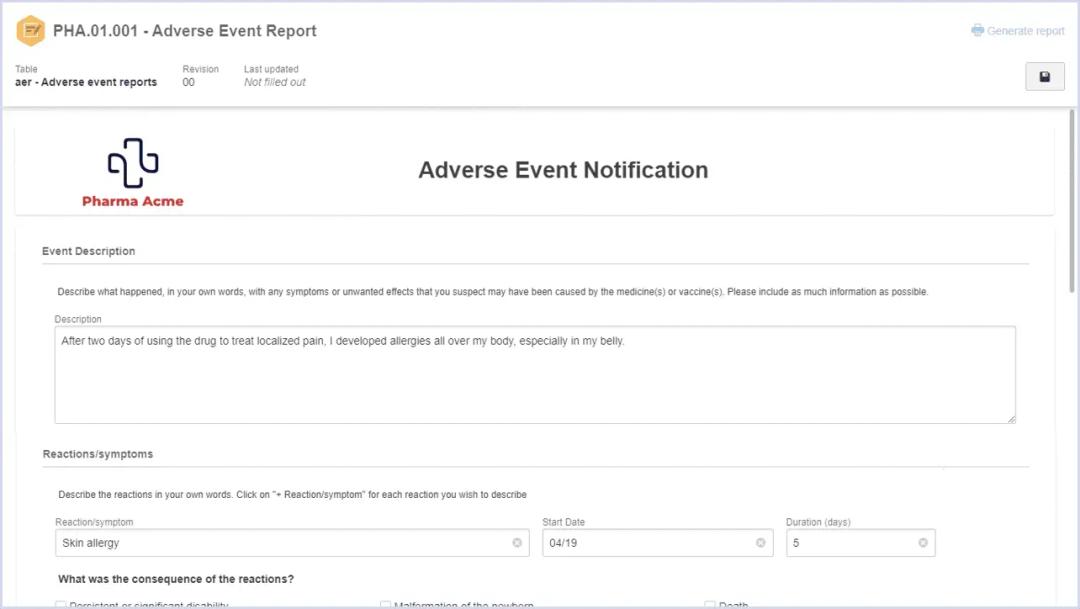1080x609 pixels.
Task: Click the aer - Adverse event reports table name
Action: coord(86,82)
